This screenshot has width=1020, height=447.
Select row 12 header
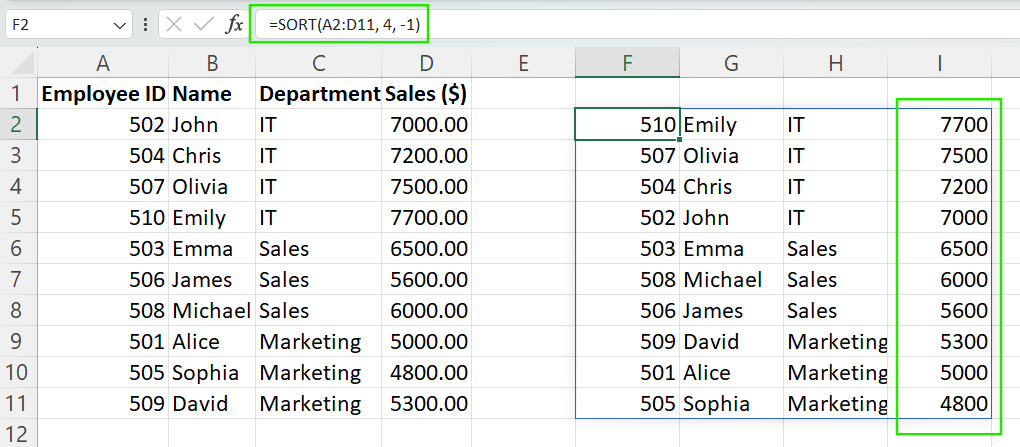[x=18, y=434]
